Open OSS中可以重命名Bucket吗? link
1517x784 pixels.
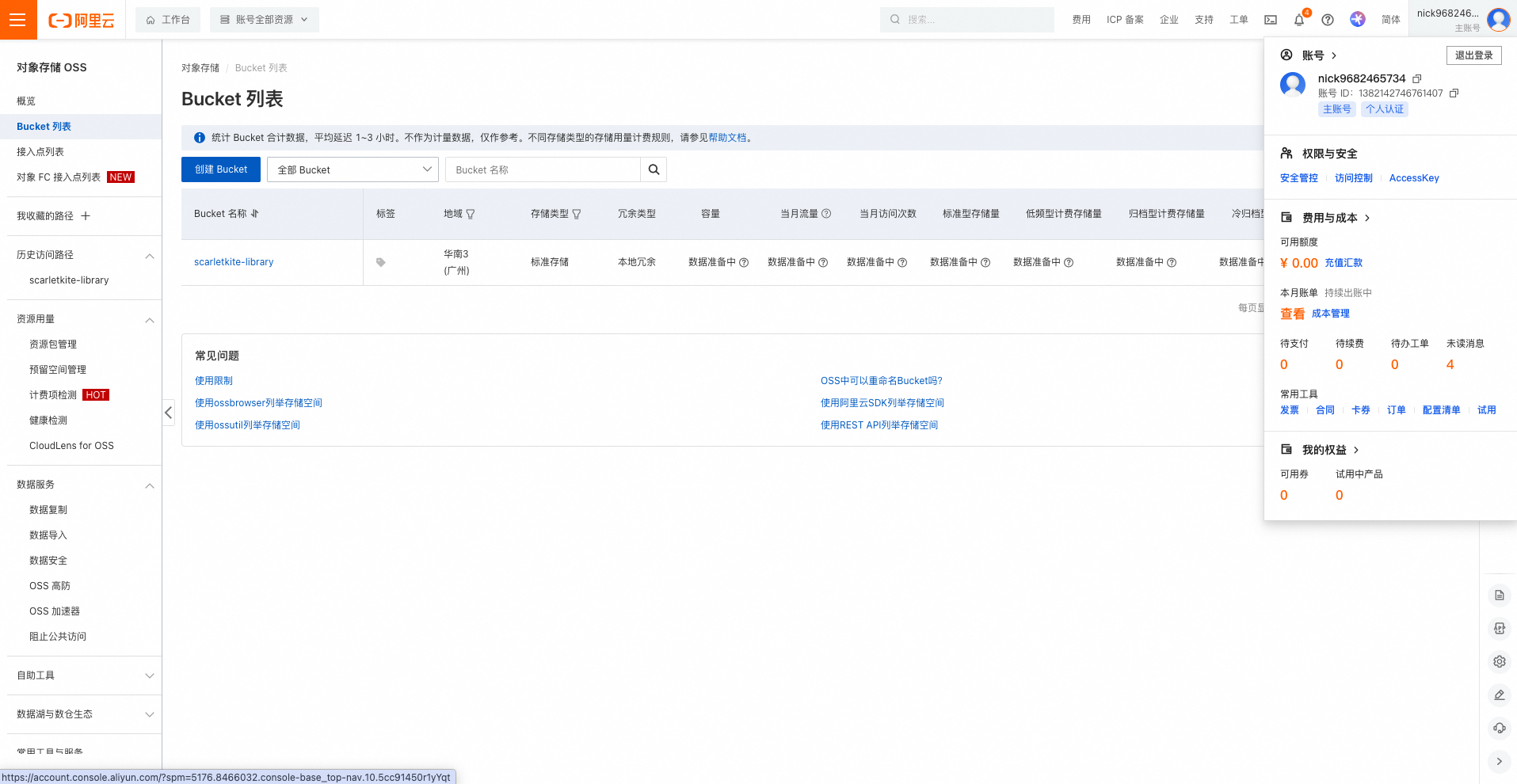pos(882,381)
